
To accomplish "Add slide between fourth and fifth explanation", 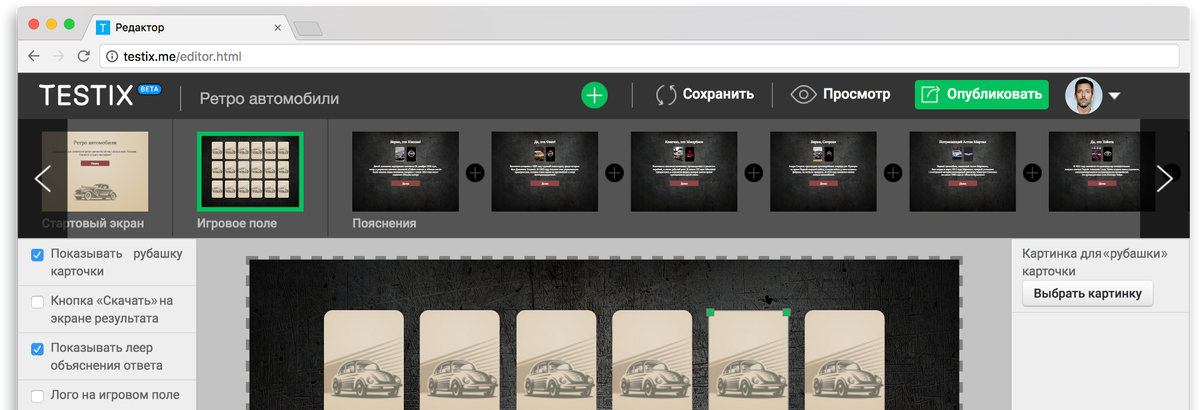I will pos(893,172).
